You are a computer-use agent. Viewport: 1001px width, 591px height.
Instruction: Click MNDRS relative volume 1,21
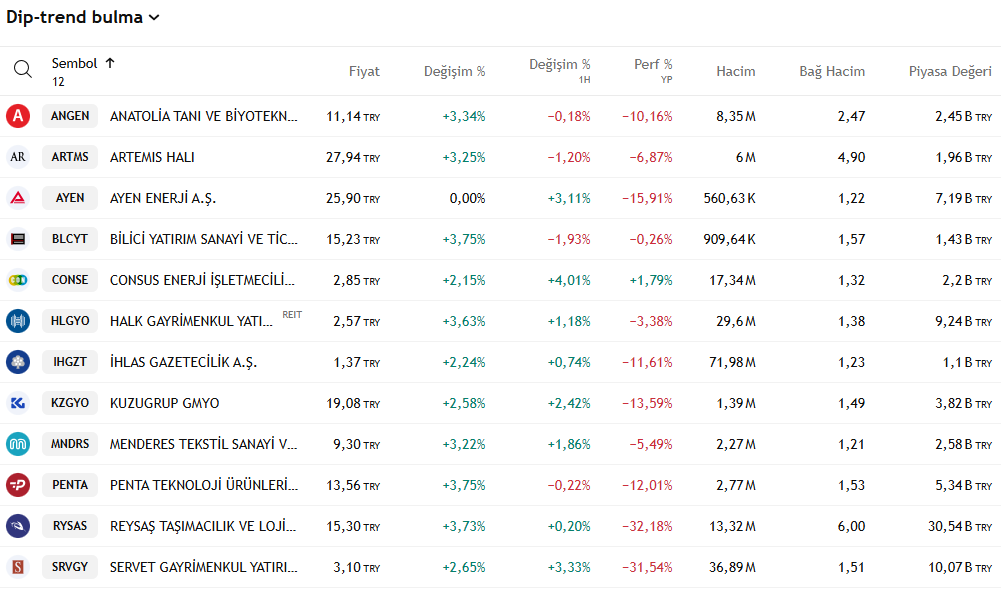[852, 444]
